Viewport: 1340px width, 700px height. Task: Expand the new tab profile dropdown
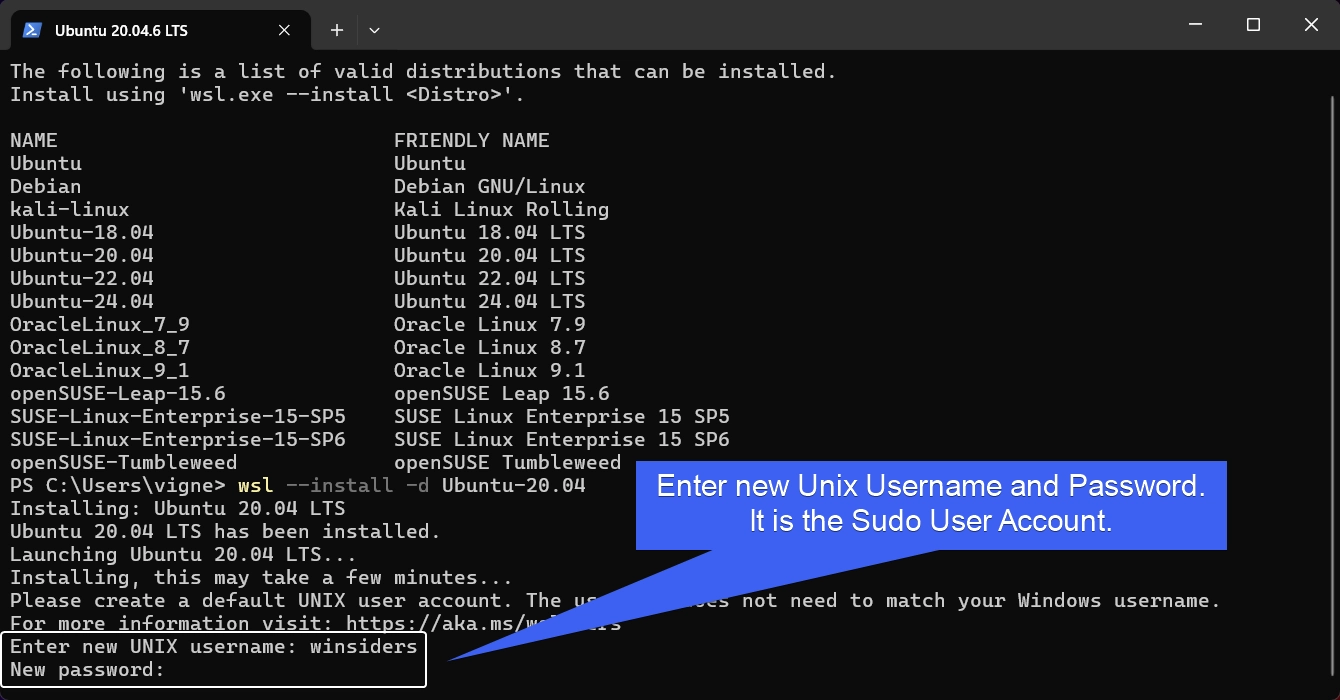tap(374, 30)
